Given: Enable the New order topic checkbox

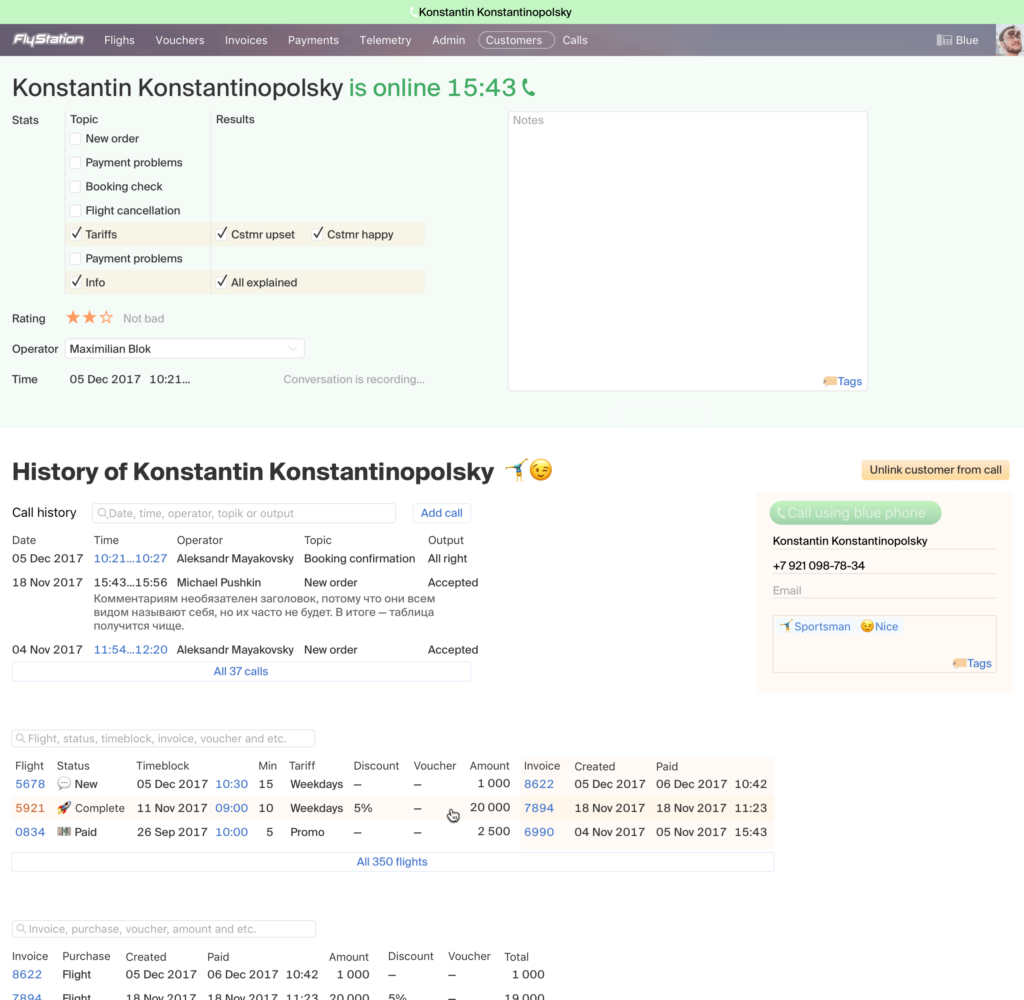Looking at the screenshot, I should pos(76,139).
